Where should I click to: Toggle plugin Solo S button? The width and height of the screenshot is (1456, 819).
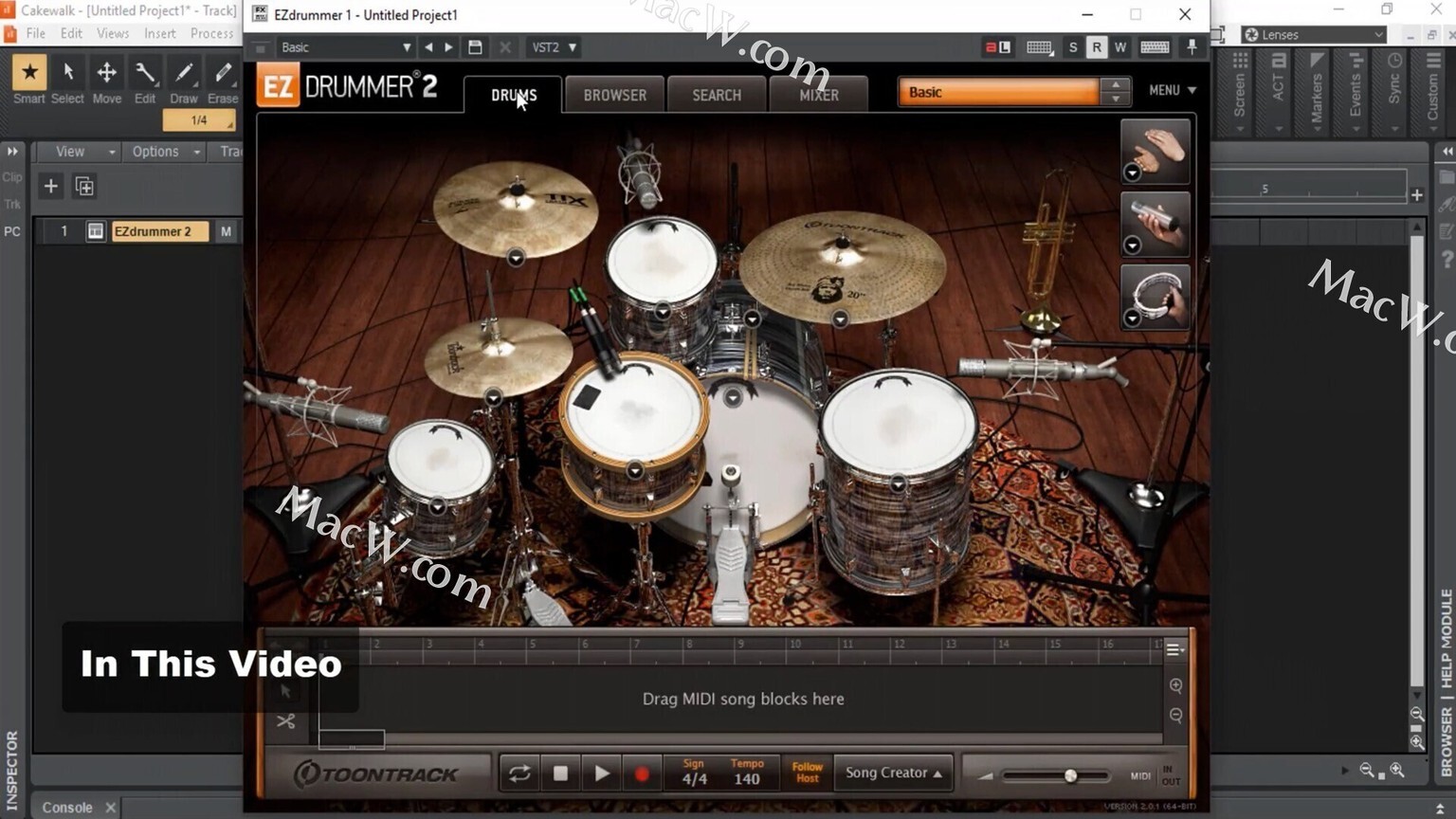click(x=1073, y=47)
